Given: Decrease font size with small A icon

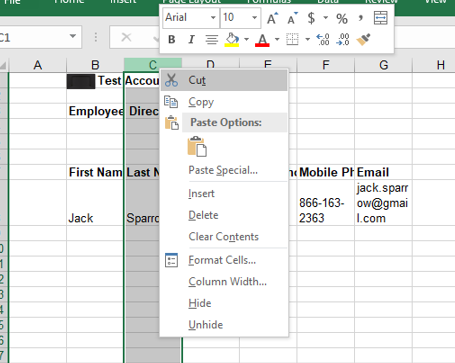Looking at the screenshot, I should pyautogui.click(x=292, y=18).
